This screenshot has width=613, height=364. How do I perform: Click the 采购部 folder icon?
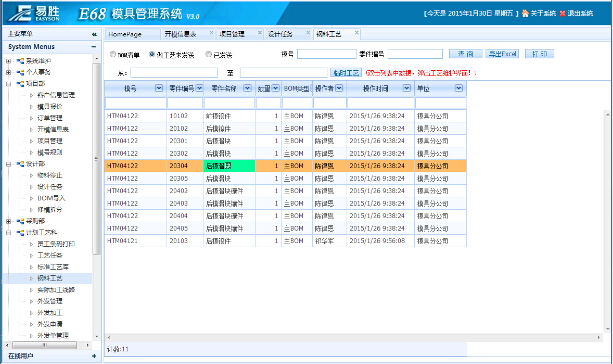tap(20, 221)
